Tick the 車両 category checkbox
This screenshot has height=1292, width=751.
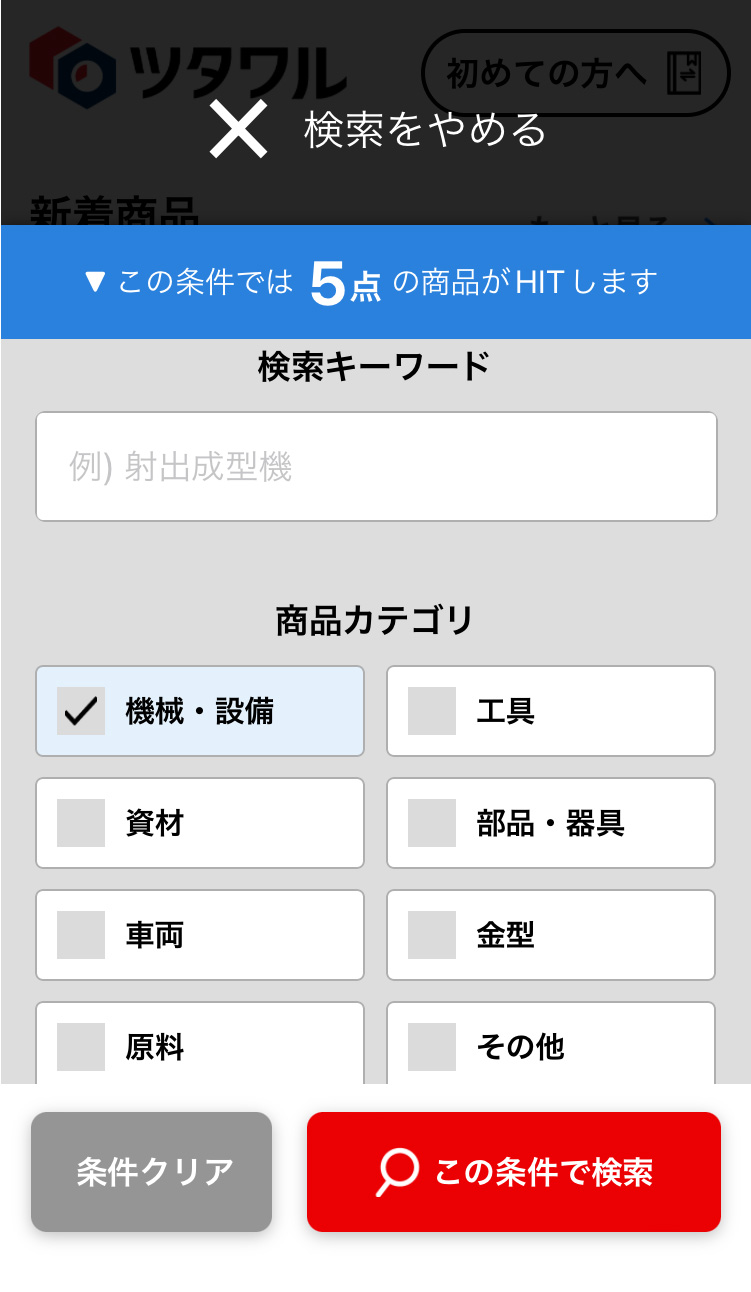coord(81,935)
